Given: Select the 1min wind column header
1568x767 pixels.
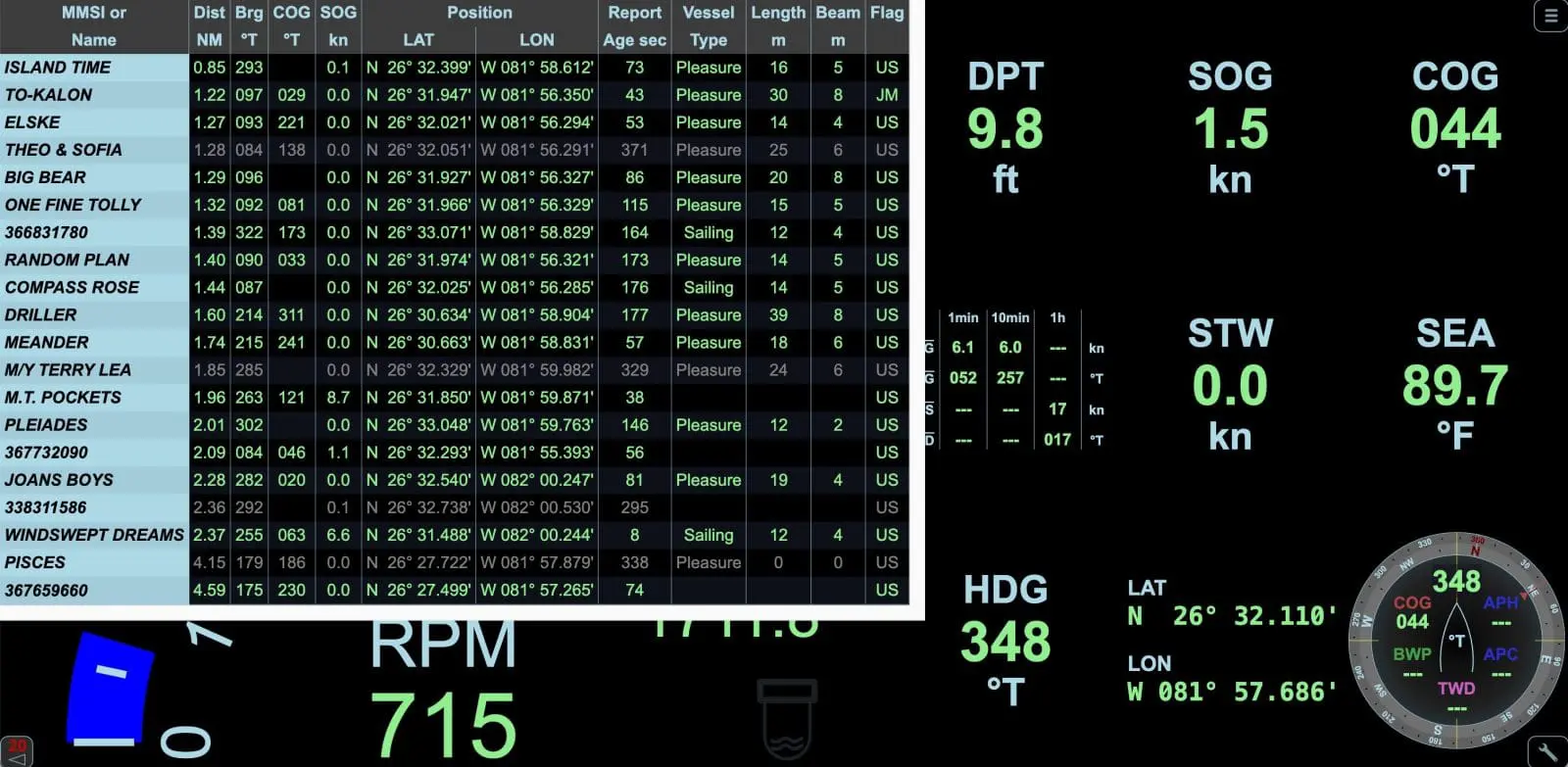Looking at the screenshot, I should (x=962, y=317).
